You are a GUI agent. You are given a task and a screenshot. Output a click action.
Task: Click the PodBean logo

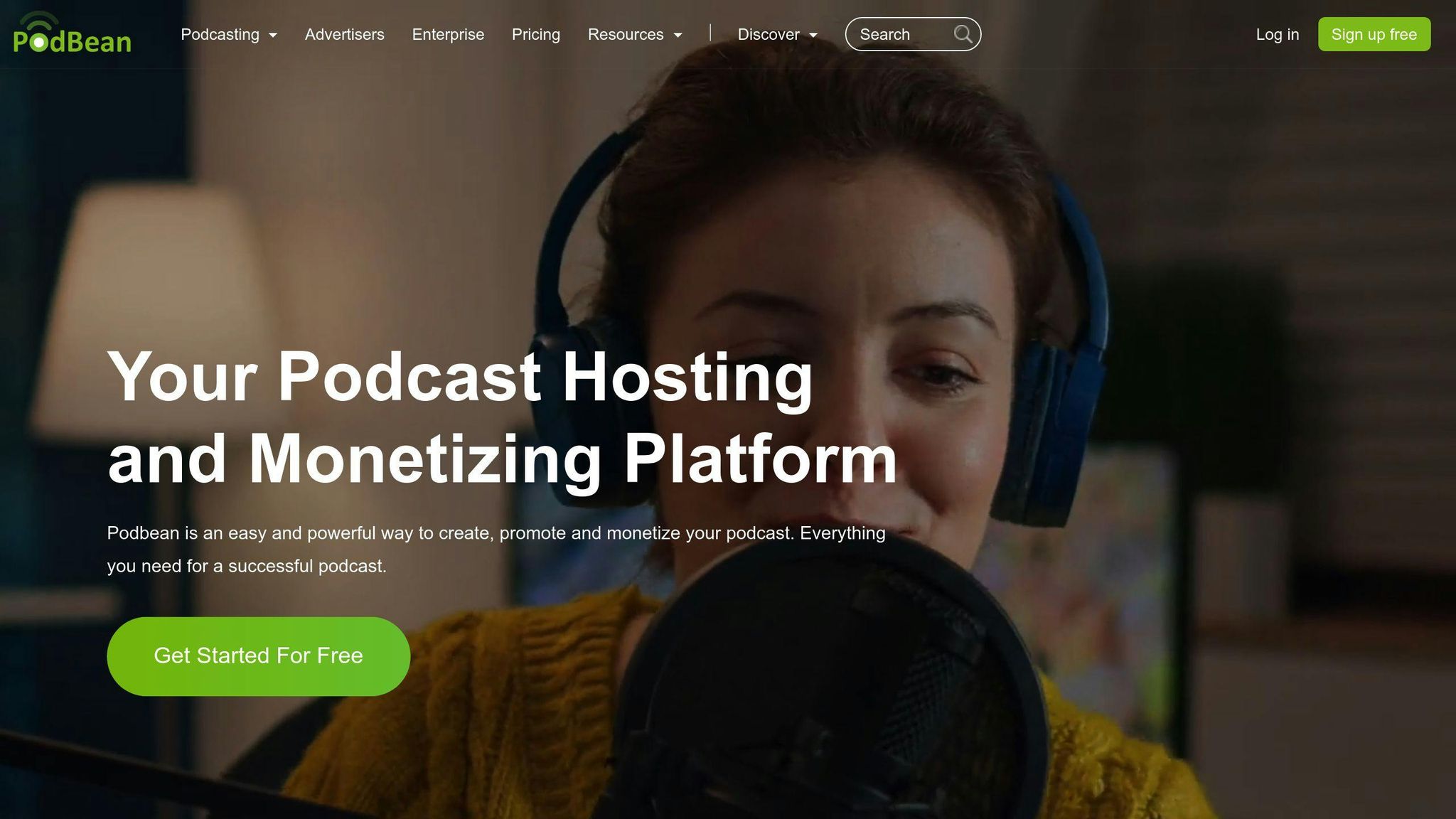tap(71, 34)
